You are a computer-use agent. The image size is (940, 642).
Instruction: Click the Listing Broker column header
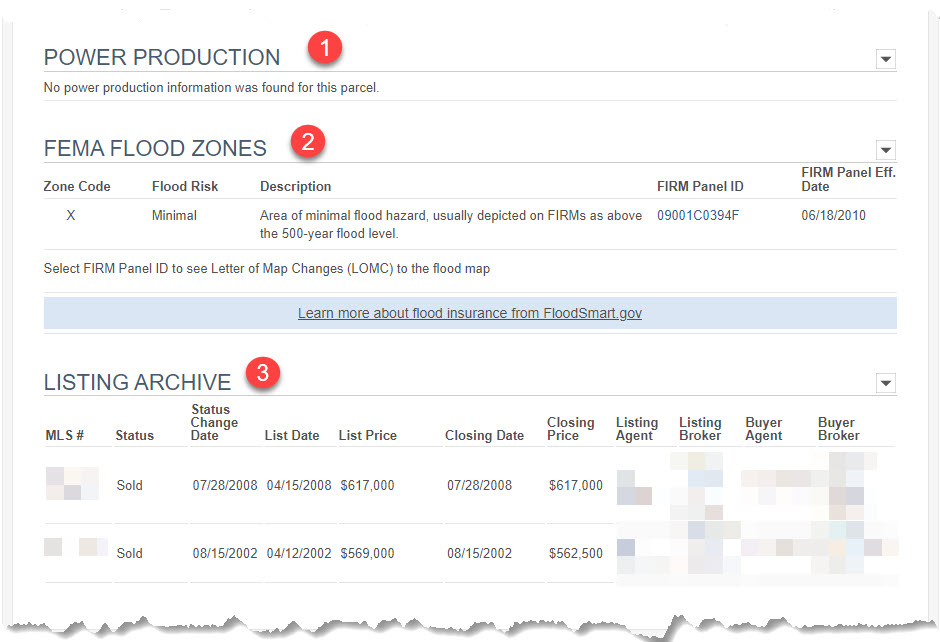coord(700,429)
